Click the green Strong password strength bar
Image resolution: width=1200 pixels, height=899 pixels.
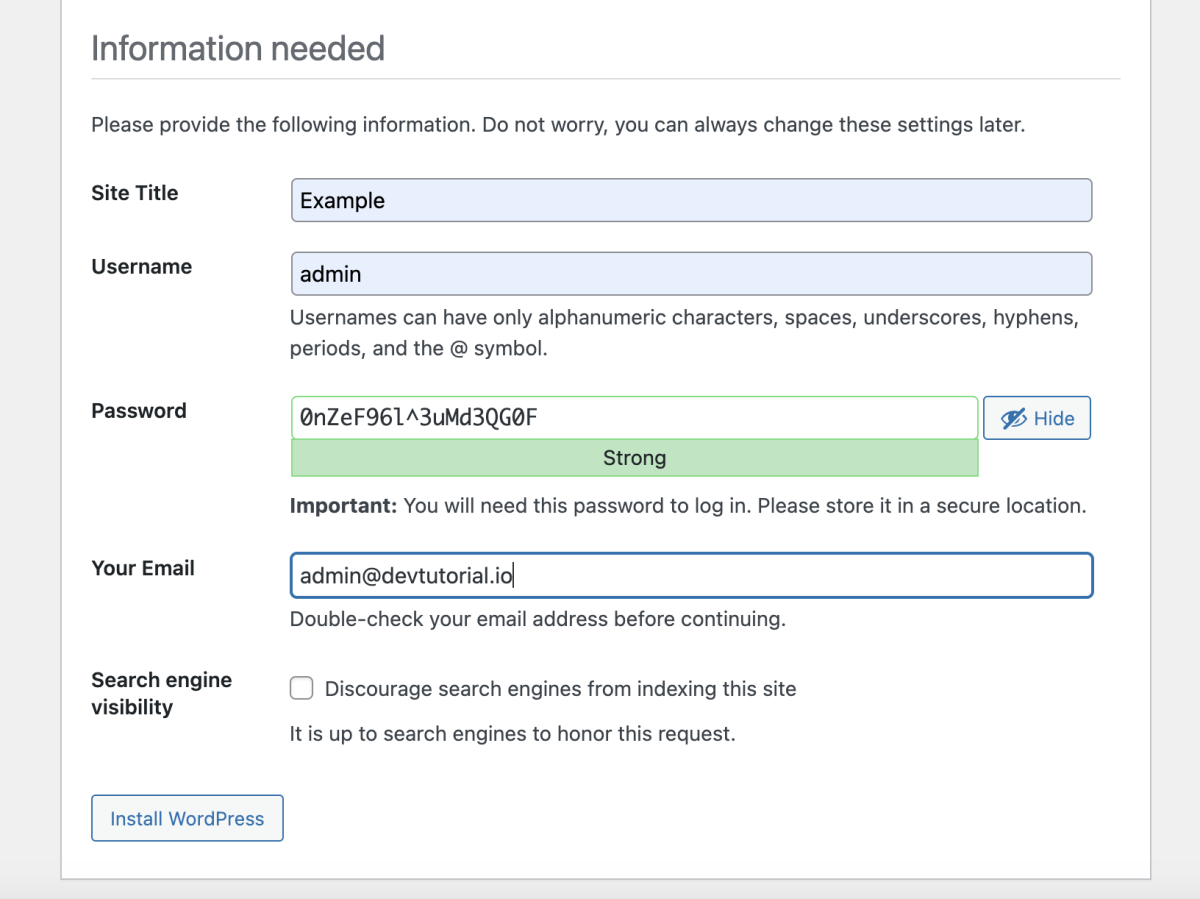[x=634, y=458]
